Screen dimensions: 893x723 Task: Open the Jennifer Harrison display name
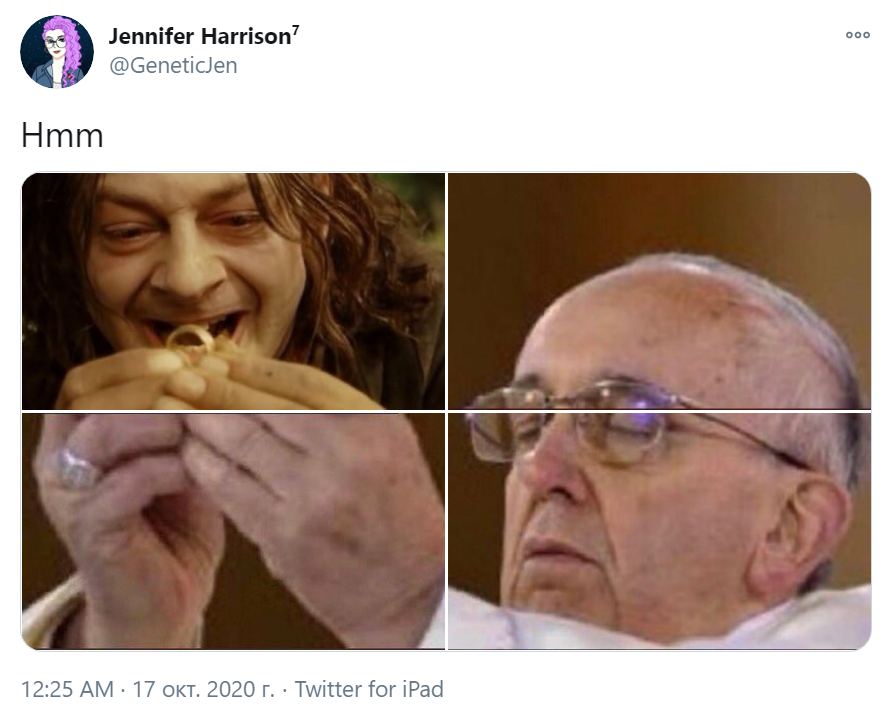pos(199,36)
